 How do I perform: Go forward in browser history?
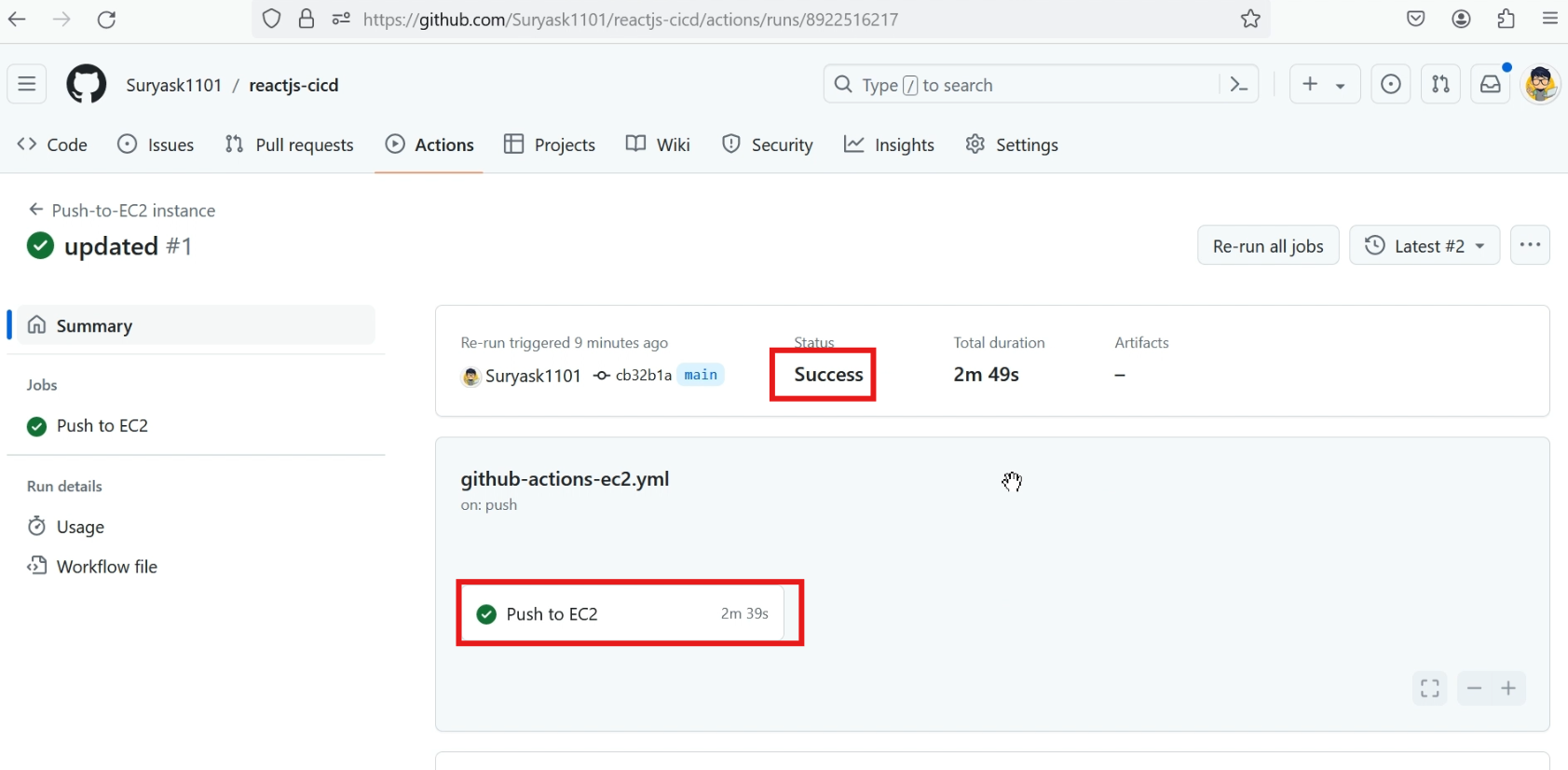(x=61, y=19)
